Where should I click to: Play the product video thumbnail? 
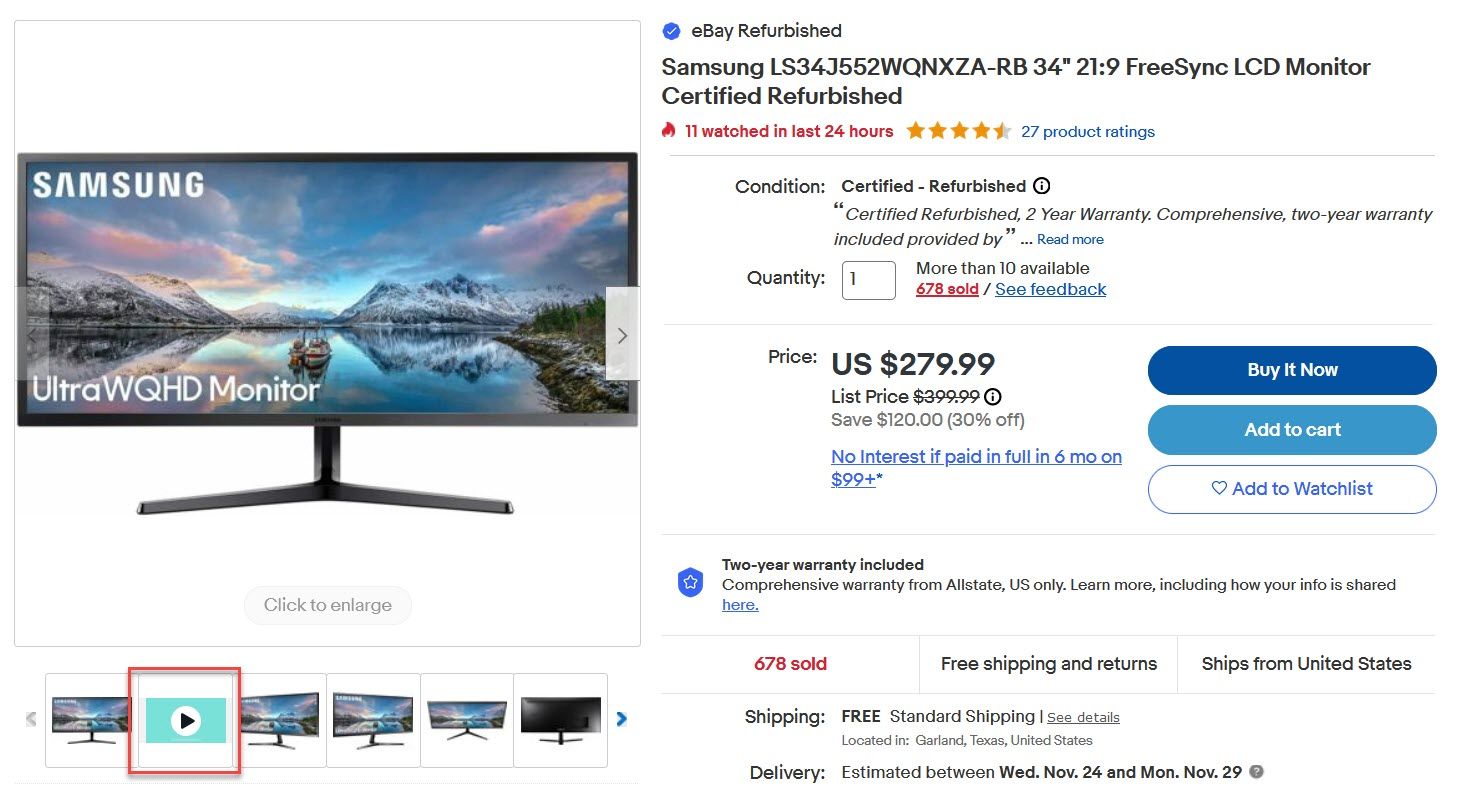pyautogui.click(x=185, y=720)
